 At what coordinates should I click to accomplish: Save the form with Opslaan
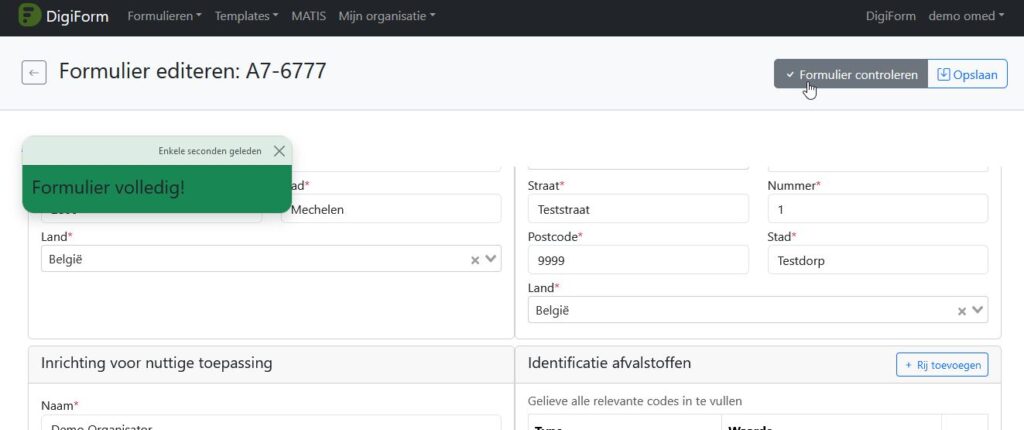(x=967, y=74)
